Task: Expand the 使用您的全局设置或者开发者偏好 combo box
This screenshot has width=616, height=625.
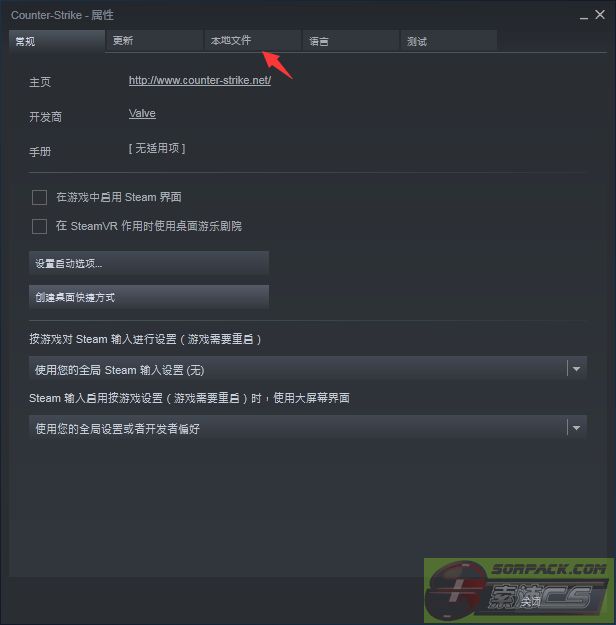Action: click(308, 428)
